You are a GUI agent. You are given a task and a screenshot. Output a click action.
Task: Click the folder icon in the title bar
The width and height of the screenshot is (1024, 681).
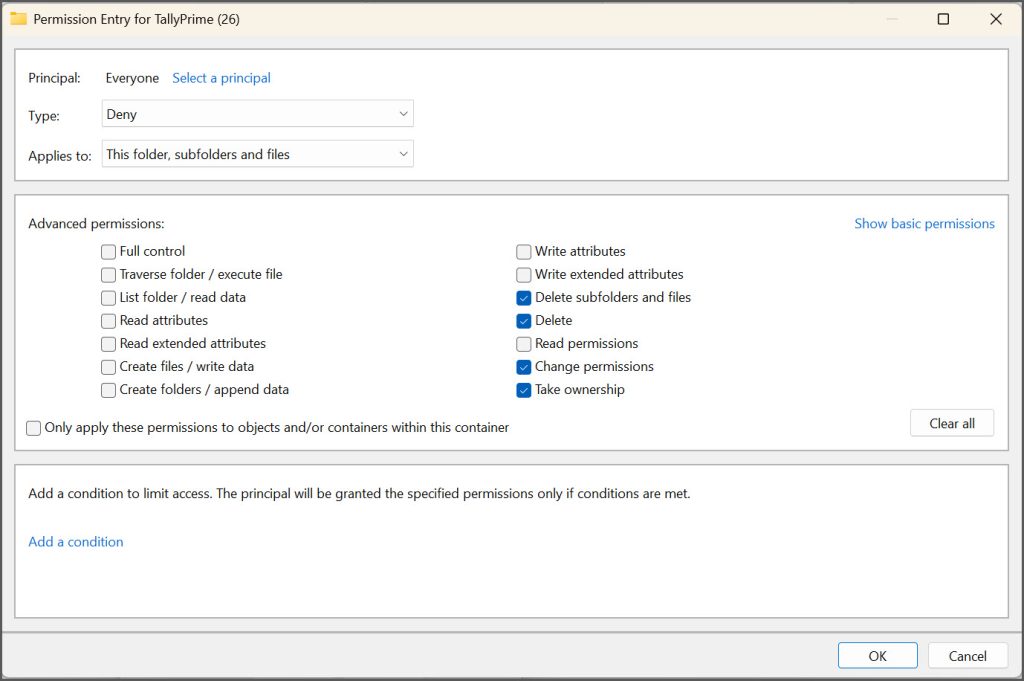pos(19,18)
